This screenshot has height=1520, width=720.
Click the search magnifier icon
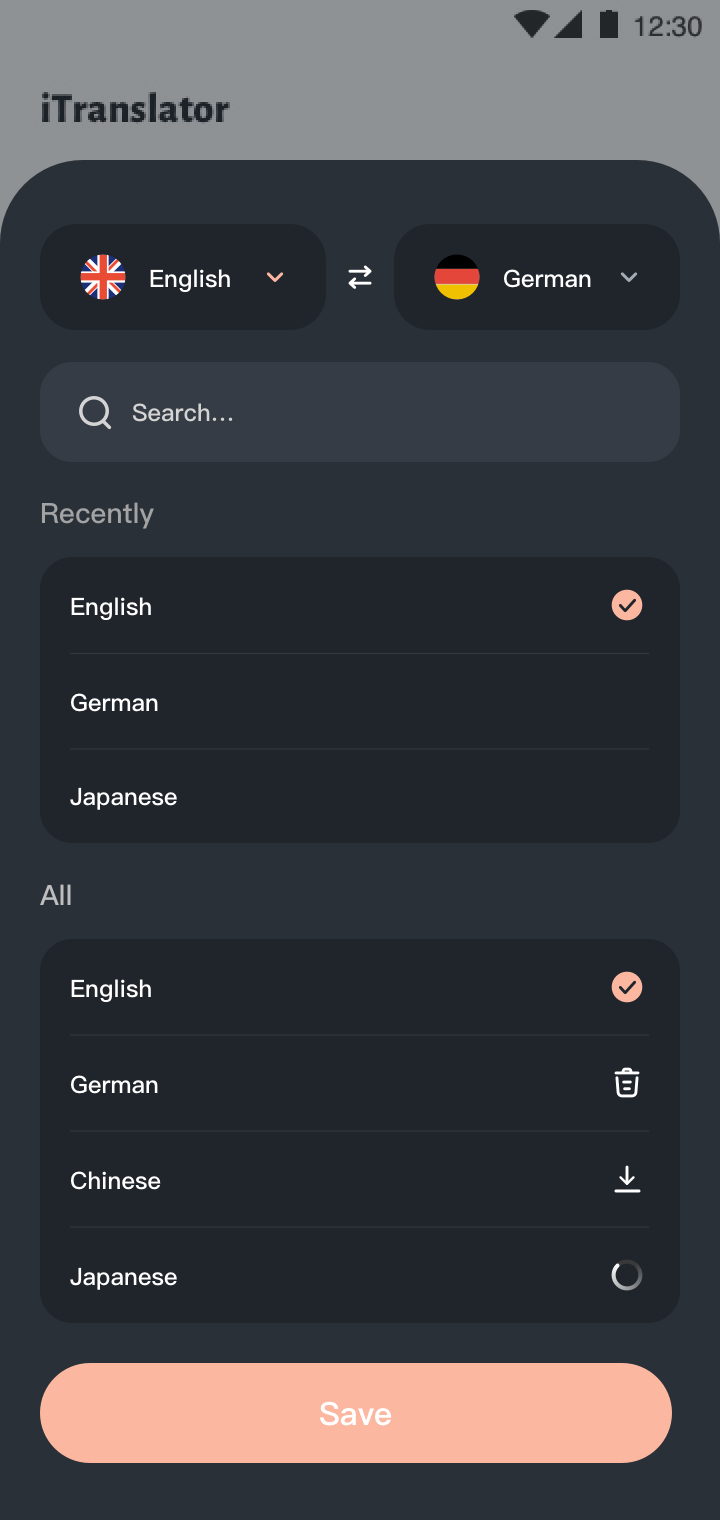pyautogui.click(x=95, y=412)
